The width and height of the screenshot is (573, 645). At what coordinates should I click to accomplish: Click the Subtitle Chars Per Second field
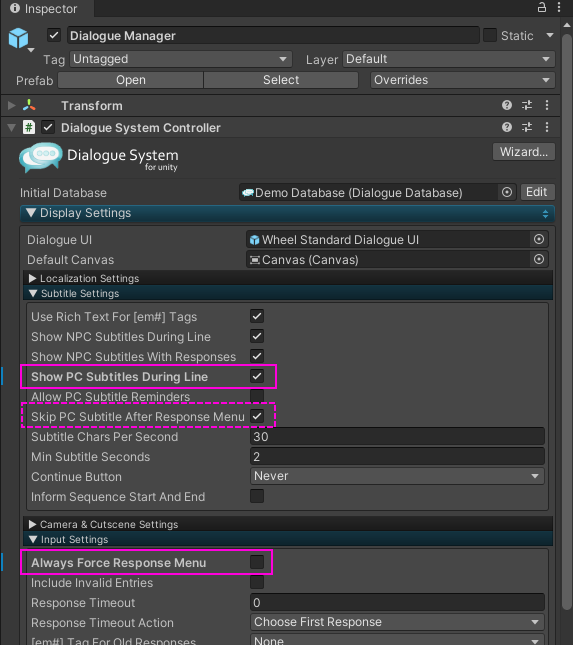[397, 436]
